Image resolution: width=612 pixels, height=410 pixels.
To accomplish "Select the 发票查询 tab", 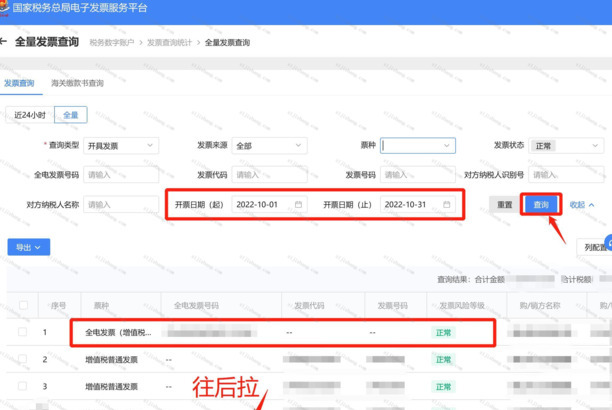I will (18, 83).
